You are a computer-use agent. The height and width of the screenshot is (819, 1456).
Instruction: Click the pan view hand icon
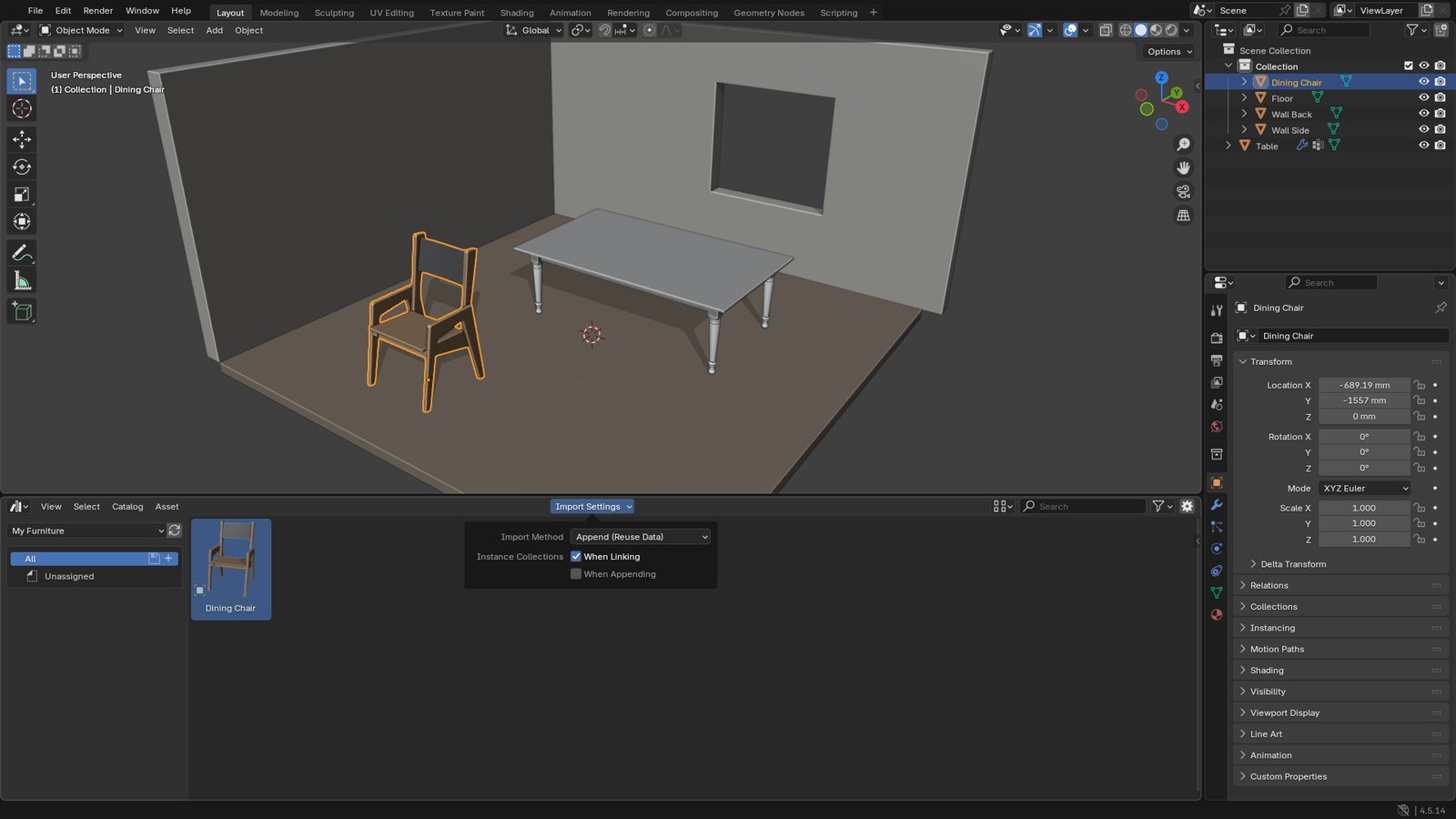(x=1183, y=168)
